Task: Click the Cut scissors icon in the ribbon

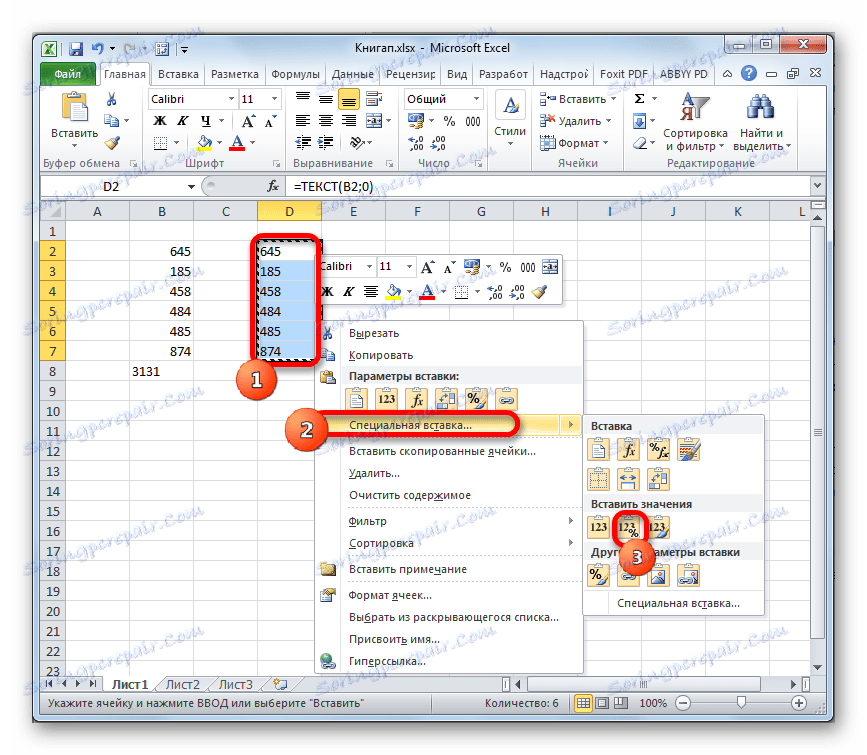Action: [x=112, y=99]
